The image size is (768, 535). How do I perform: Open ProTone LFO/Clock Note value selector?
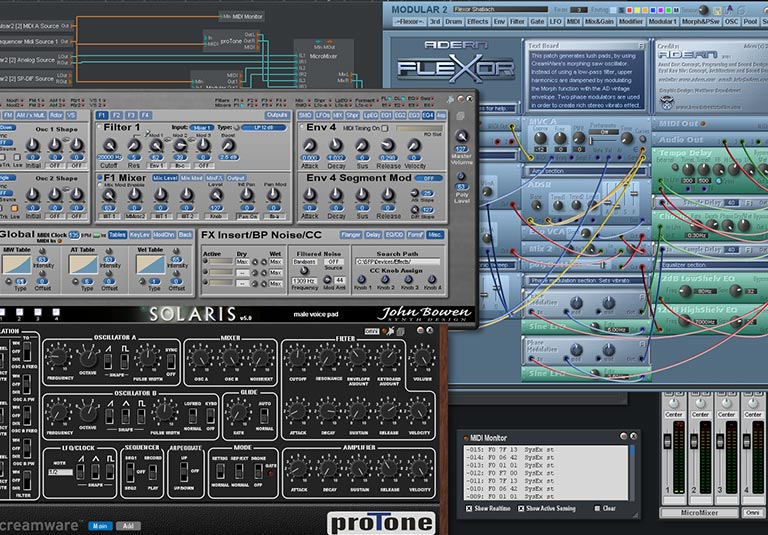[x=60, y=472]
